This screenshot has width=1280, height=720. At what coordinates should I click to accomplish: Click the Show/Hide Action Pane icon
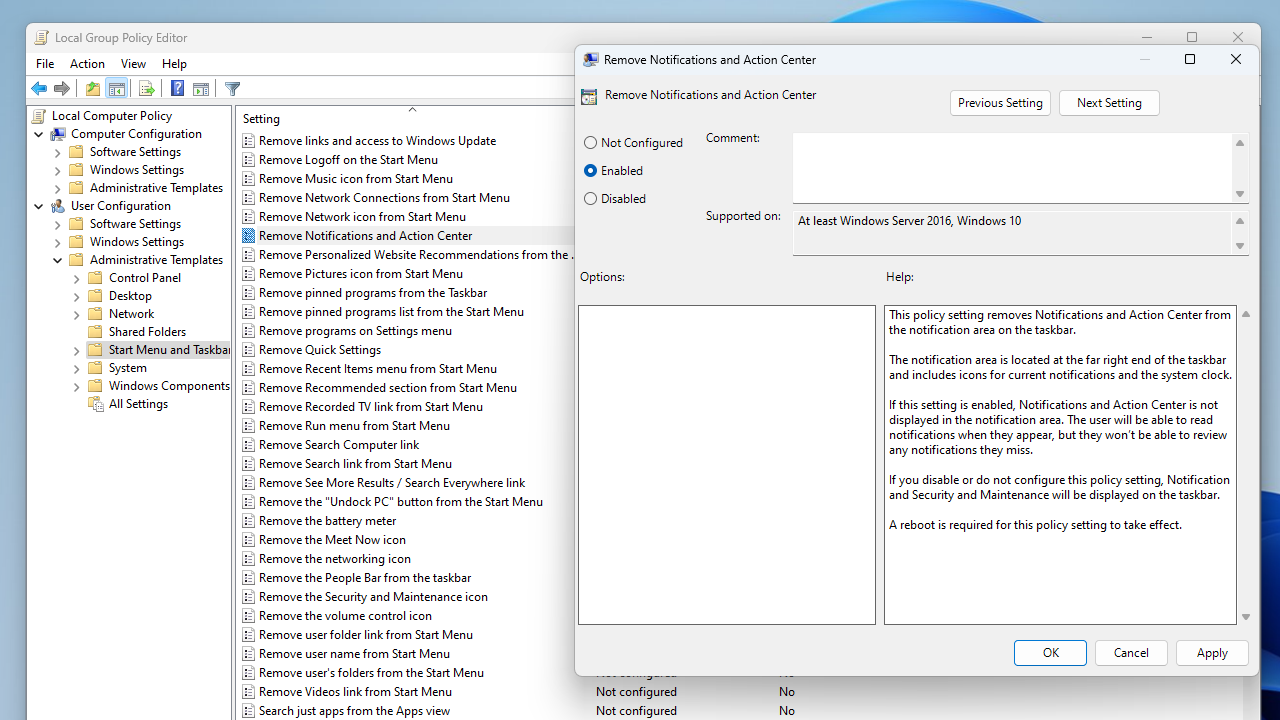pos(201,89)
